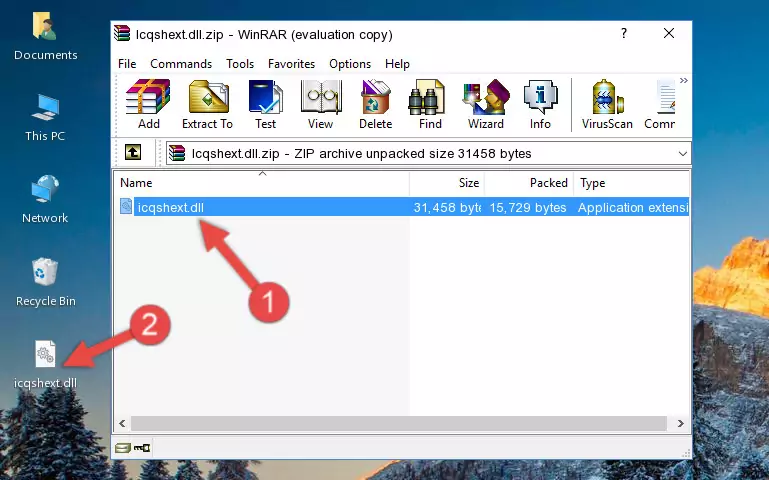Select the This PC desktop icon
The width and height of the screenshot is (769, 480).
(x=45, y=118)
